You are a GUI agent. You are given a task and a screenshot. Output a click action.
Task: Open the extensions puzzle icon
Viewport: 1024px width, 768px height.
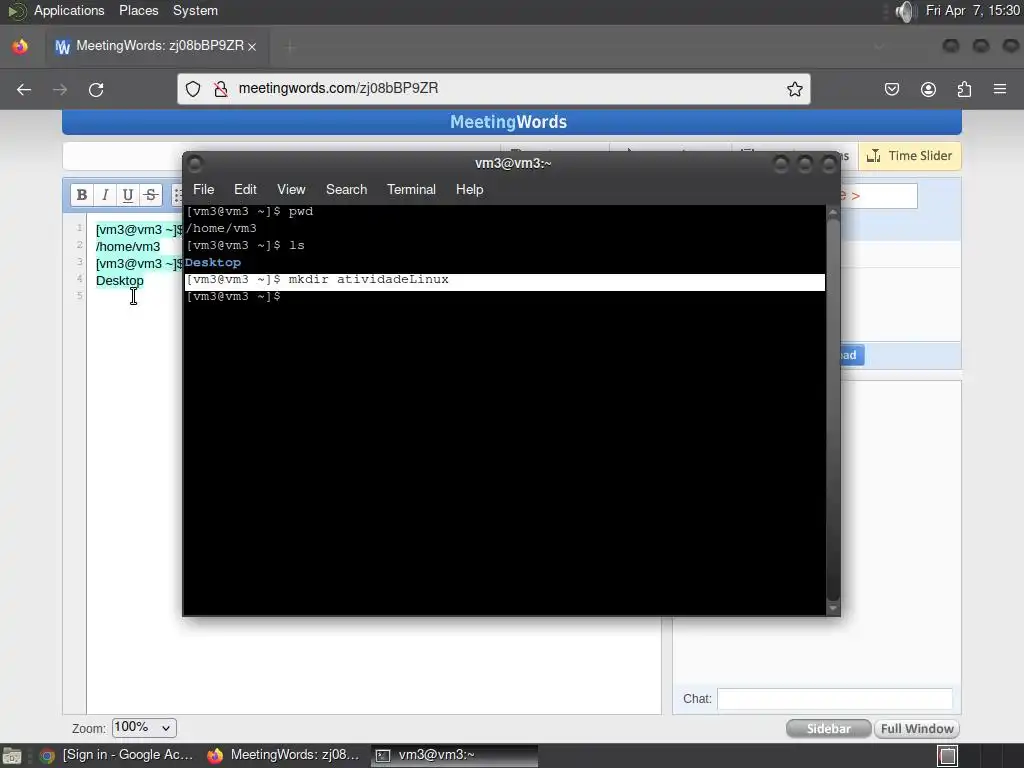tap(964, 89)
